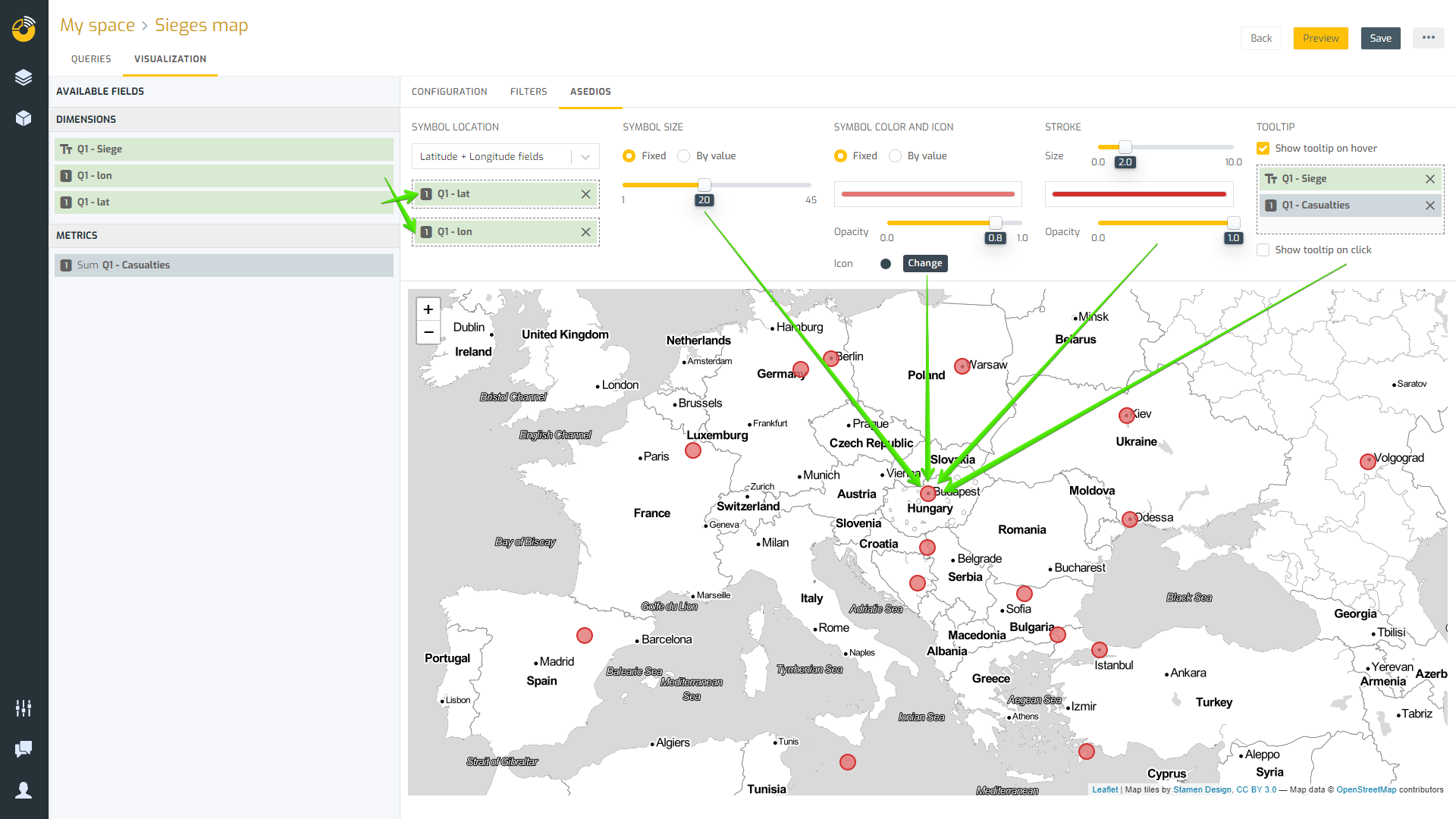This screenshot has height=819, width=1456.
Task: Open the user profile icon at sidebar bottom
Action: point(24,790)
